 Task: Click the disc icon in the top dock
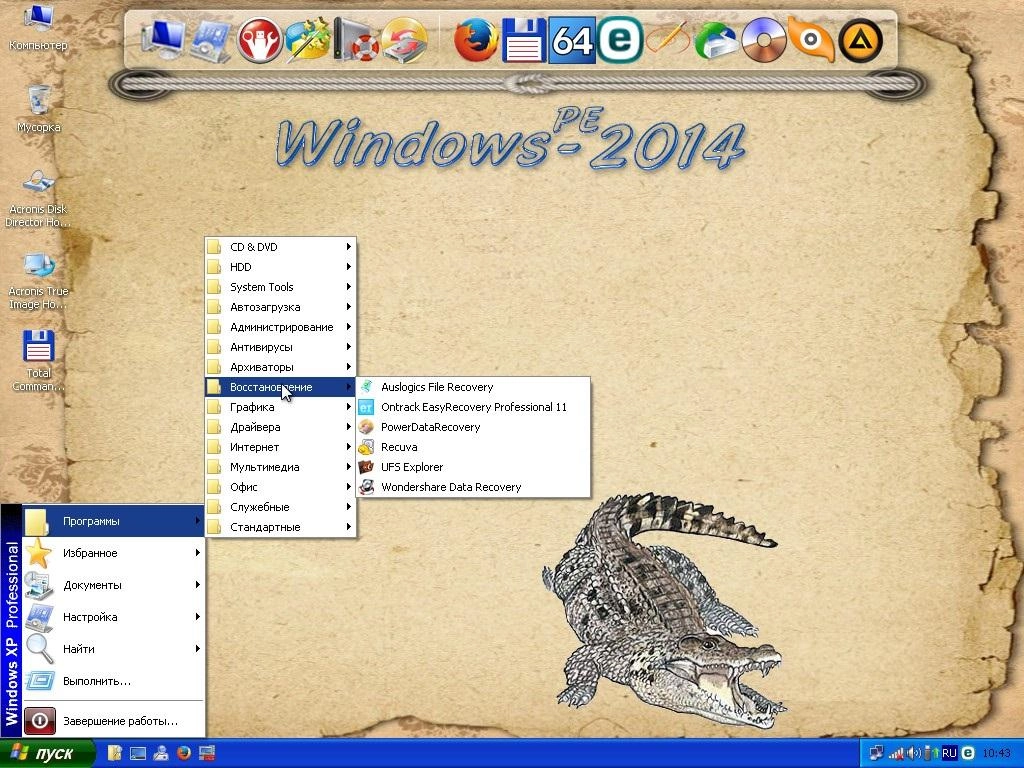click(x=764, y=40)
